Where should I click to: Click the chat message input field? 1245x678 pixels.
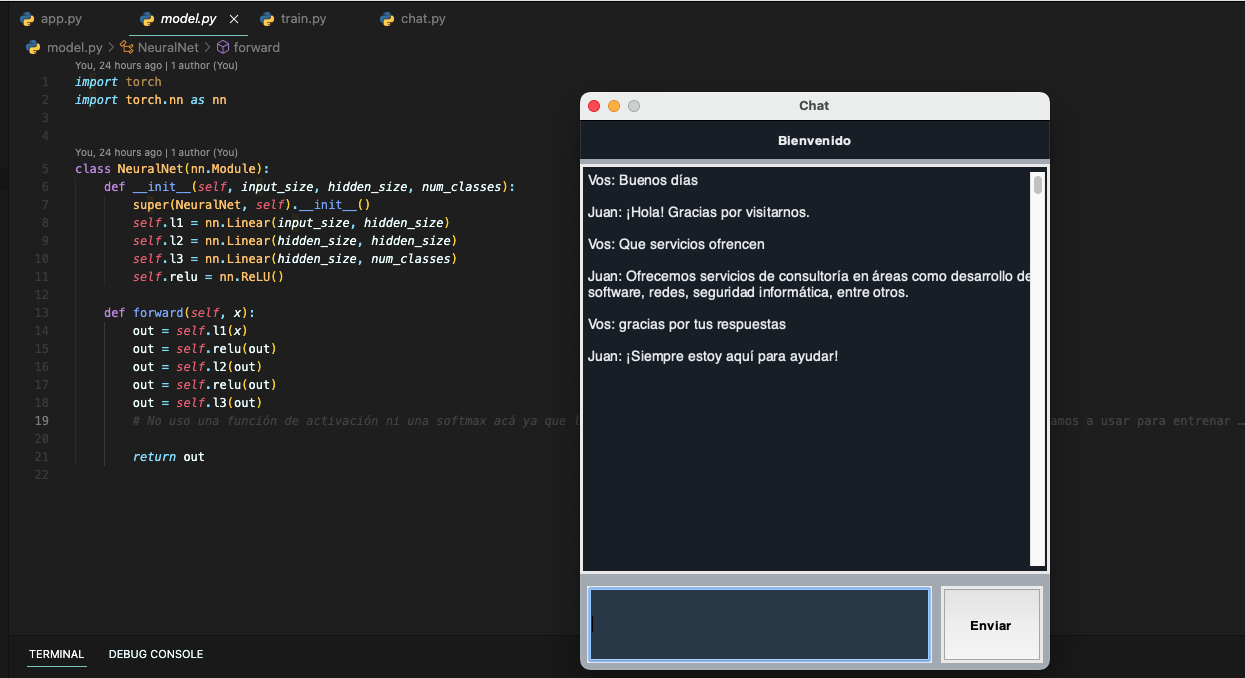point(759,624)
